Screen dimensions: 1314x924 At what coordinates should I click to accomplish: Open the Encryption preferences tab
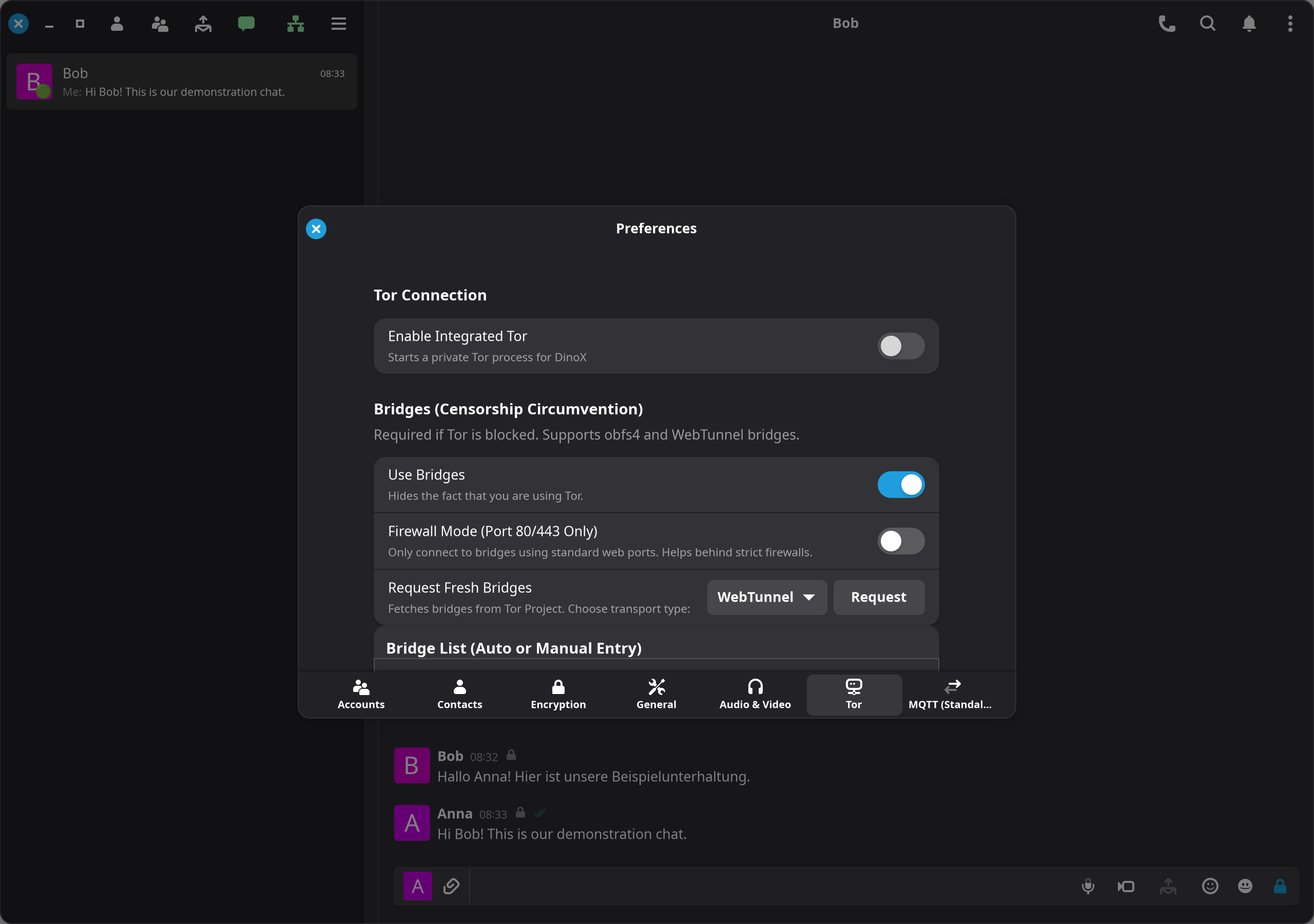[558, 695]
